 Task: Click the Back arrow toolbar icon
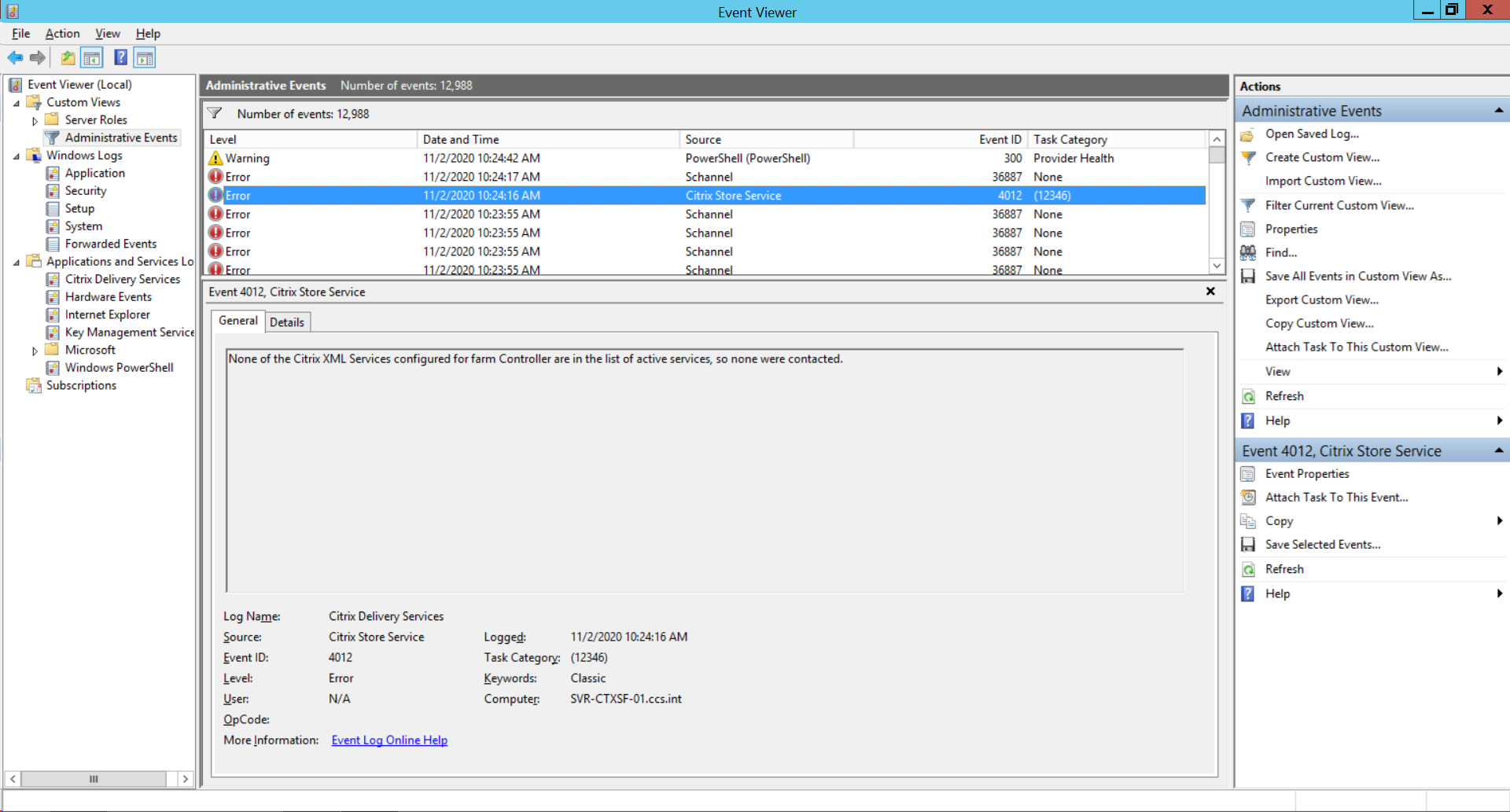[x=15, y=57]
